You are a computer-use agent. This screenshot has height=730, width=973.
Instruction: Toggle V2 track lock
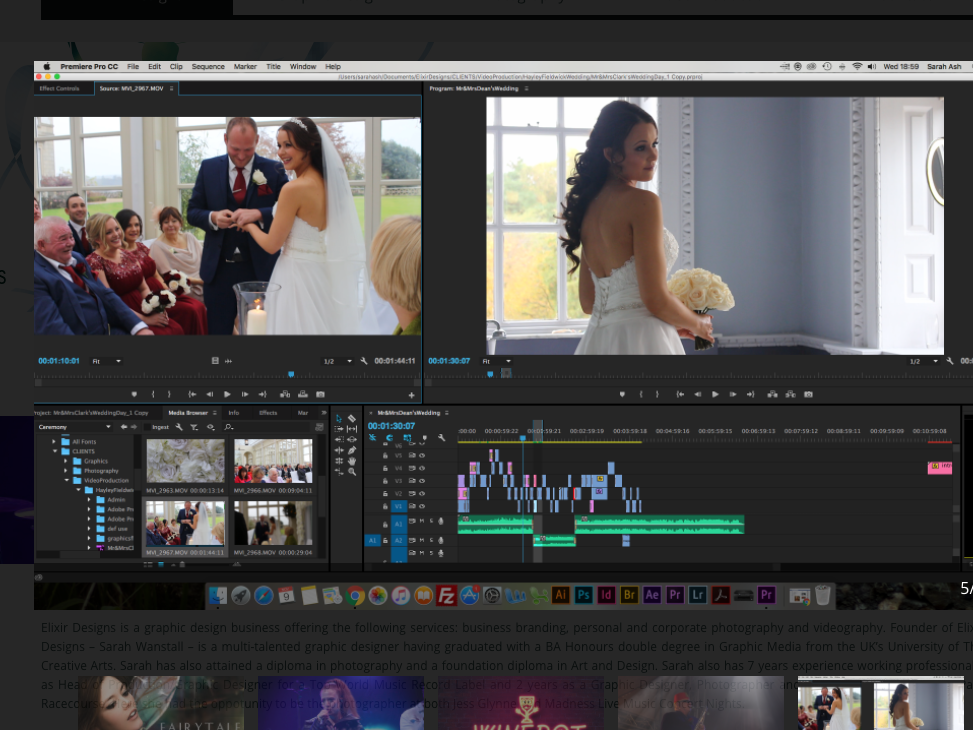pyautogui.click(x=385, y=494)
